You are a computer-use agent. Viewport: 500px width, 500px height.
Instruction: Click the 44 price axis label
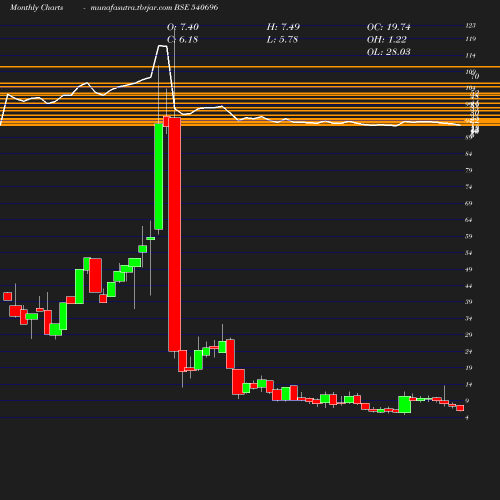click(x=469, y=286)
